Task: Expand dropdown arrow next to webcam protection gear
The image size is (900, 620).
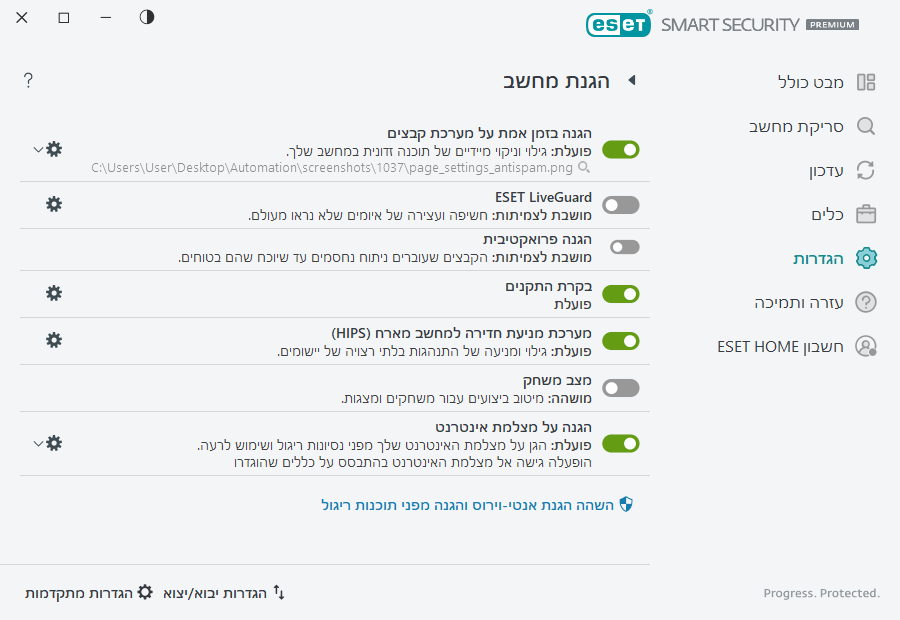Action: [x=38, y=443]
